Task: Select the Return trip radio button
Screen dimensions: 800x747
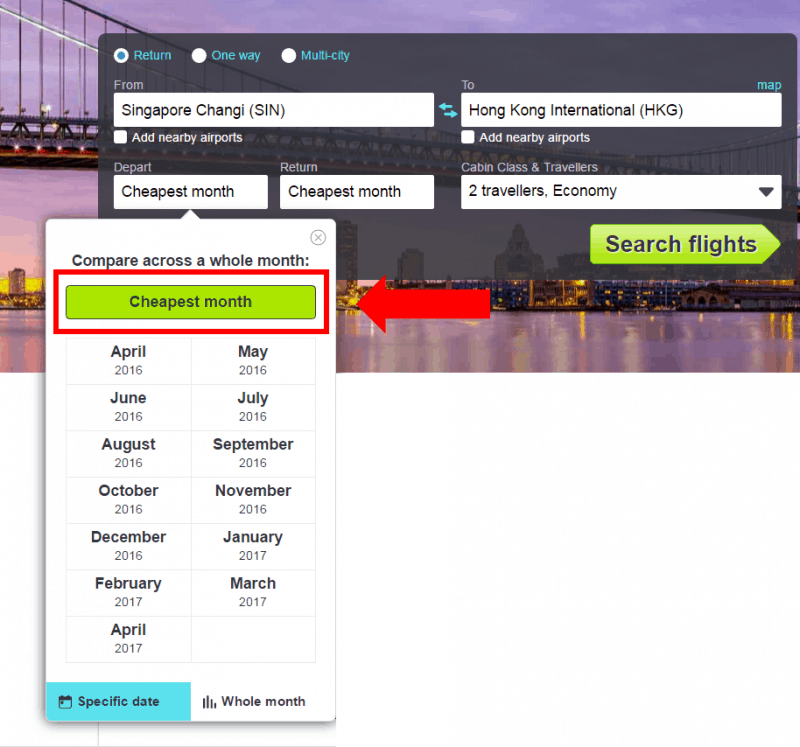Action: (x=121, y=56)
